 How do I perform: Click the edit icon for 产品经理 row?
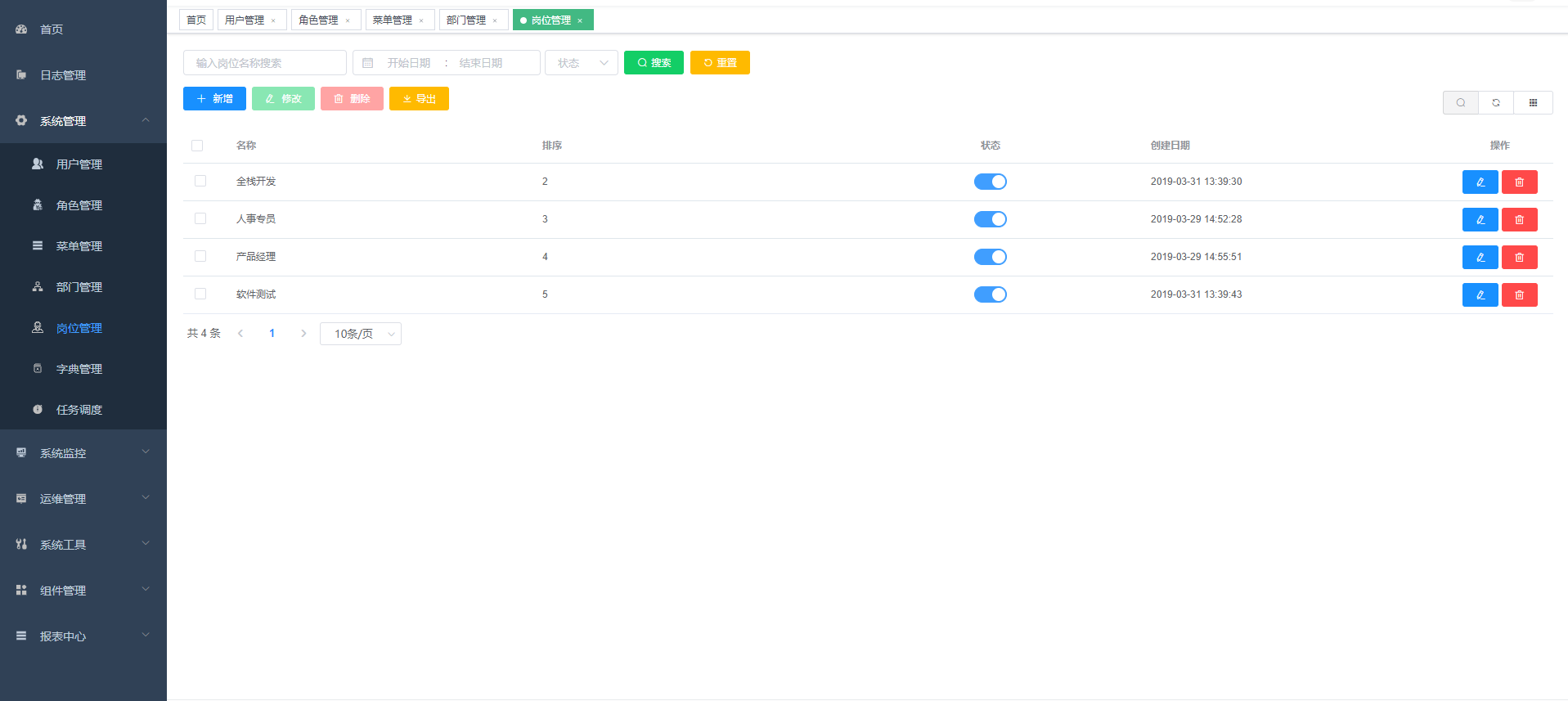click(x=1480, y=257)
